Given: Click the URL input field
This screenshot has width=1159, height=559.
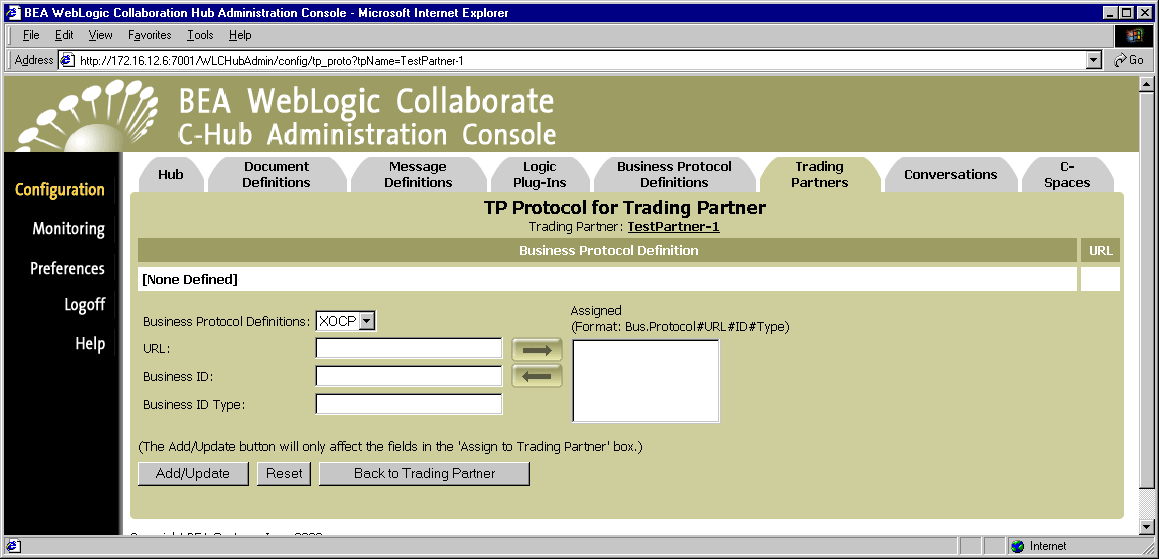Looking at the screenshot, I should click(x=409, y=348).
